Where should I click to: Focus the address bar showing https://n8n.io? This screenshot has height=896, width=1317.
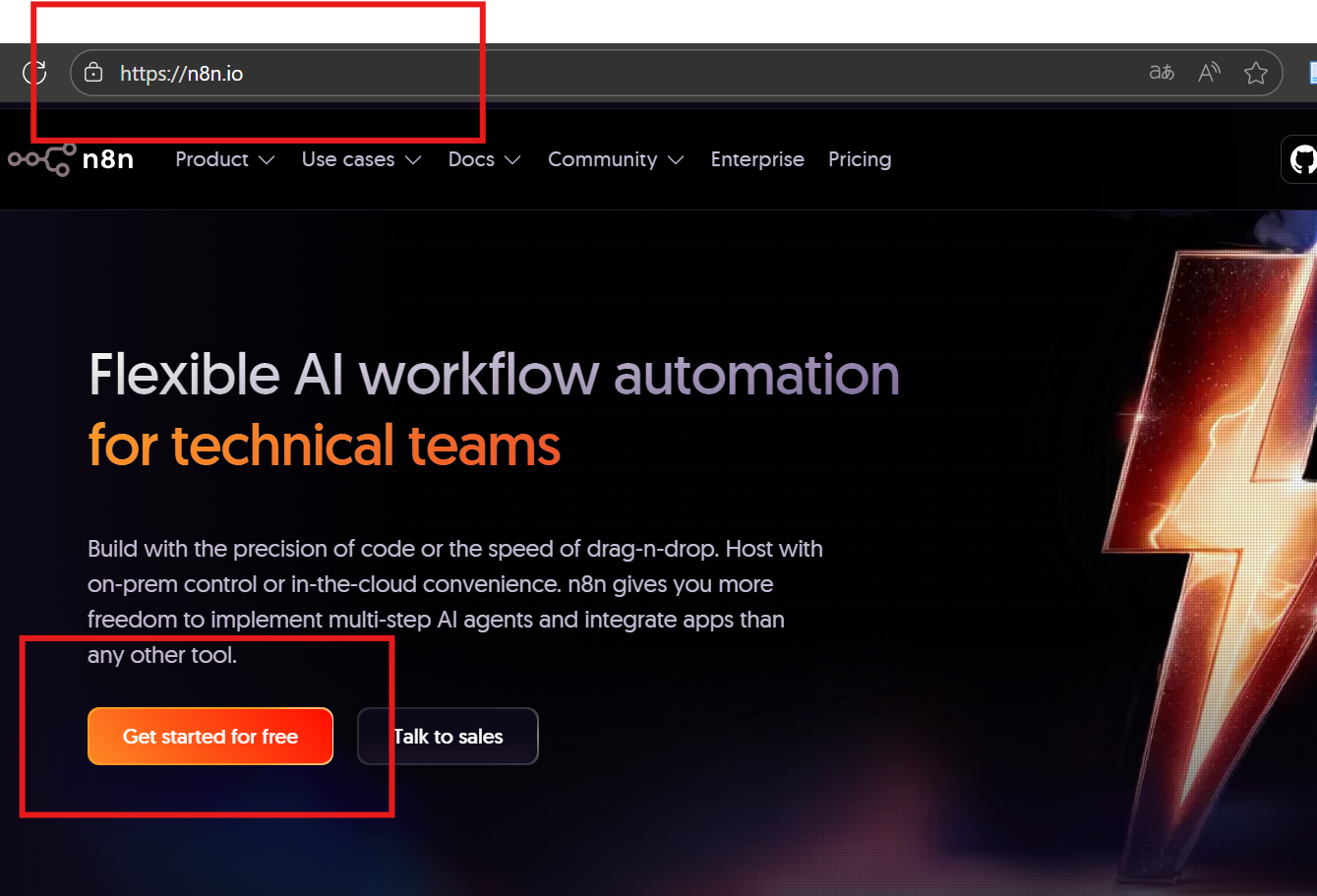590,73
